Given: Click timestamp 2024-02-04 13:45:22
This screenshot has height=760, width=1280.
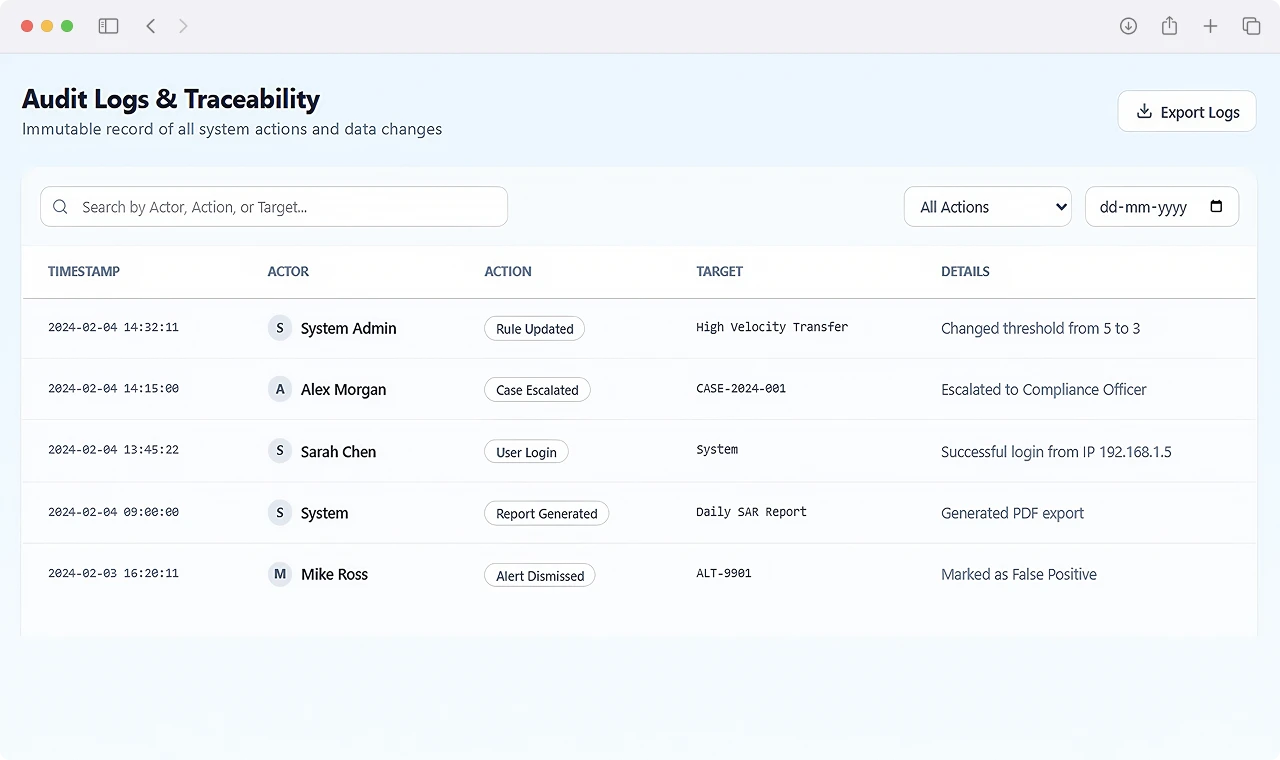Looking at the screenshot, I should pos(113,450).
